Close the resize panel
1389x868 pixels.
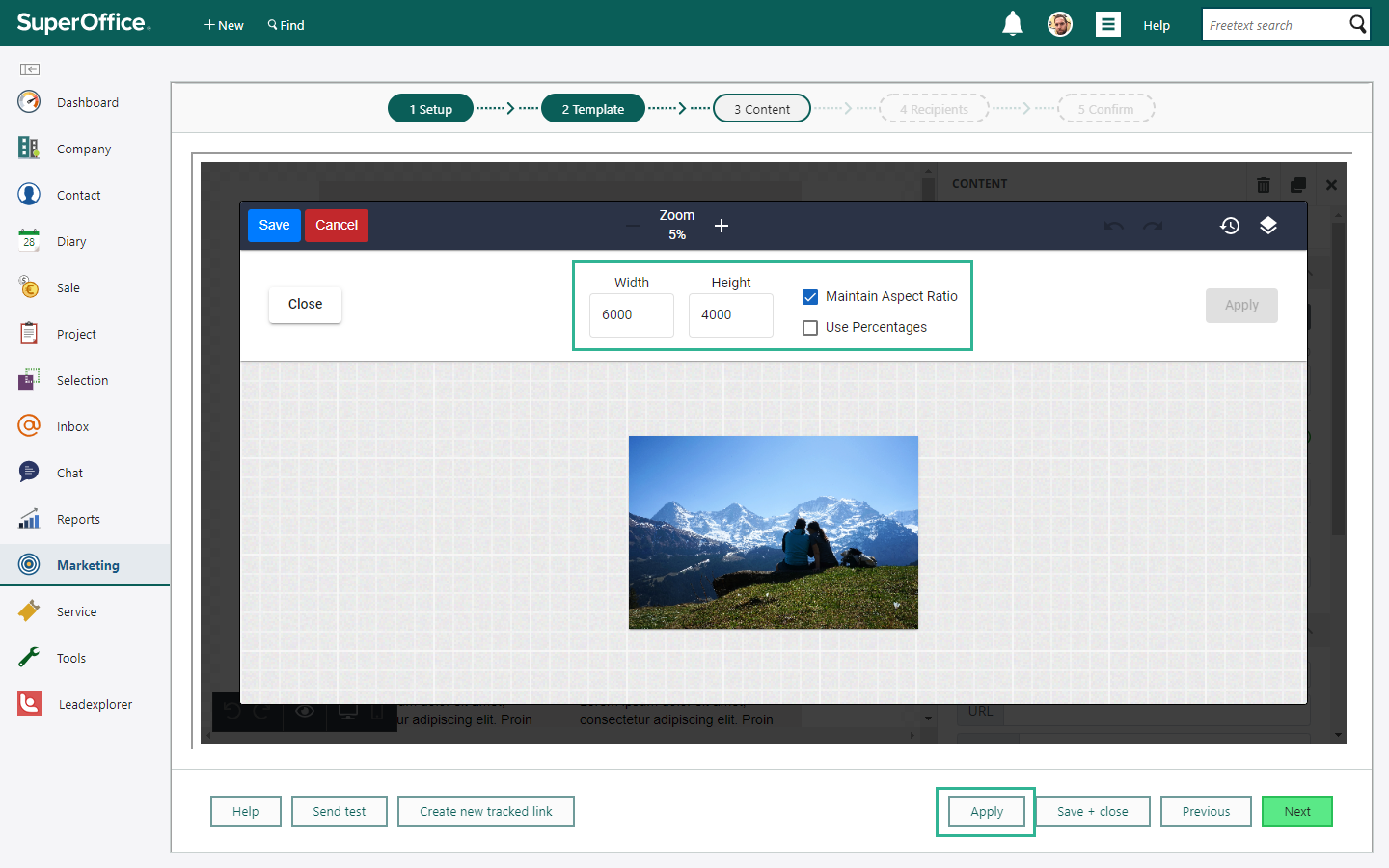click(305, 305)
